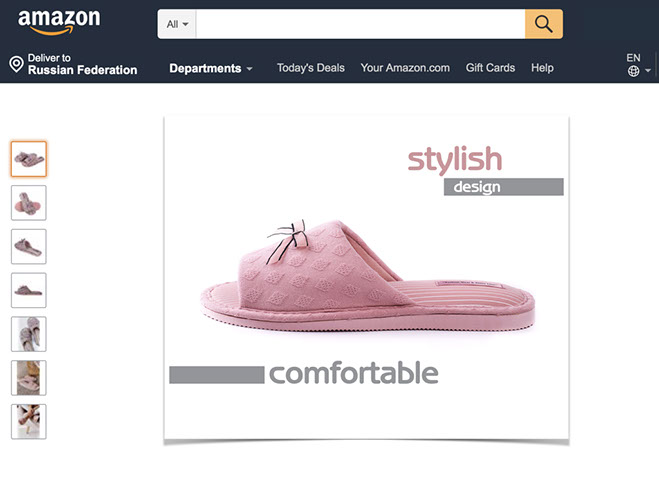Click the location pin delivery icon
659x494 pixels.
16,64
